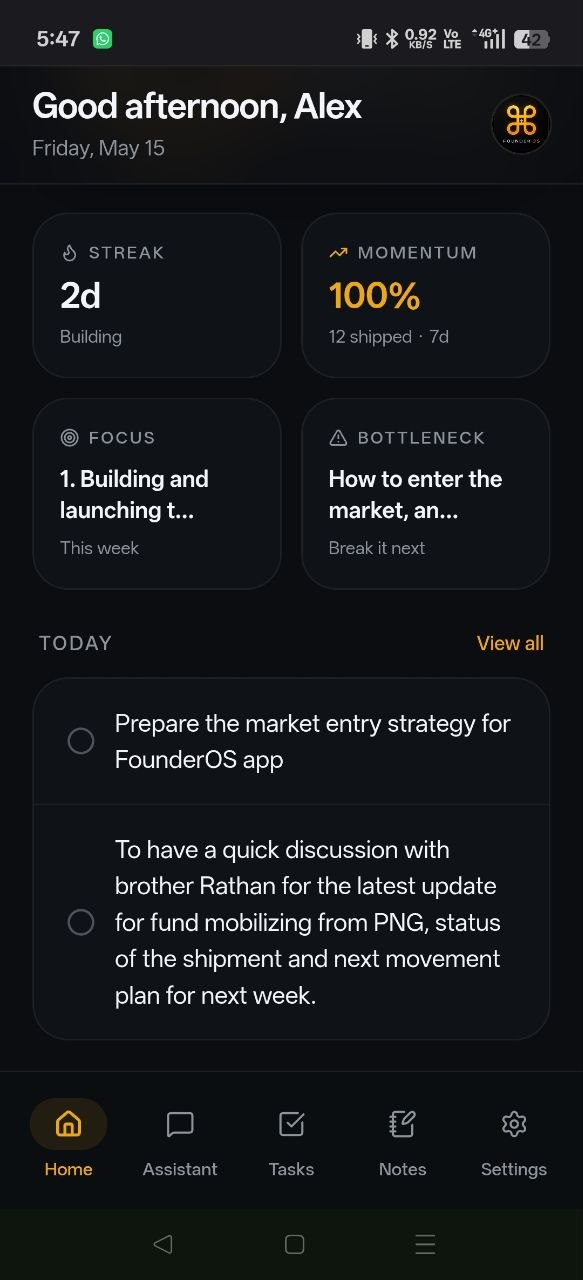Check off the brother Rathan discussion task

tap(81, 922)
